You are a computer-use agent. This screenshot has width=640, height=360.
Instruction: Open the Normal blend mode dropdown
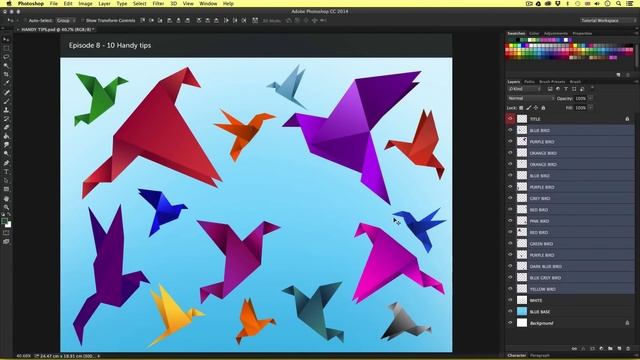coord(531,98)
